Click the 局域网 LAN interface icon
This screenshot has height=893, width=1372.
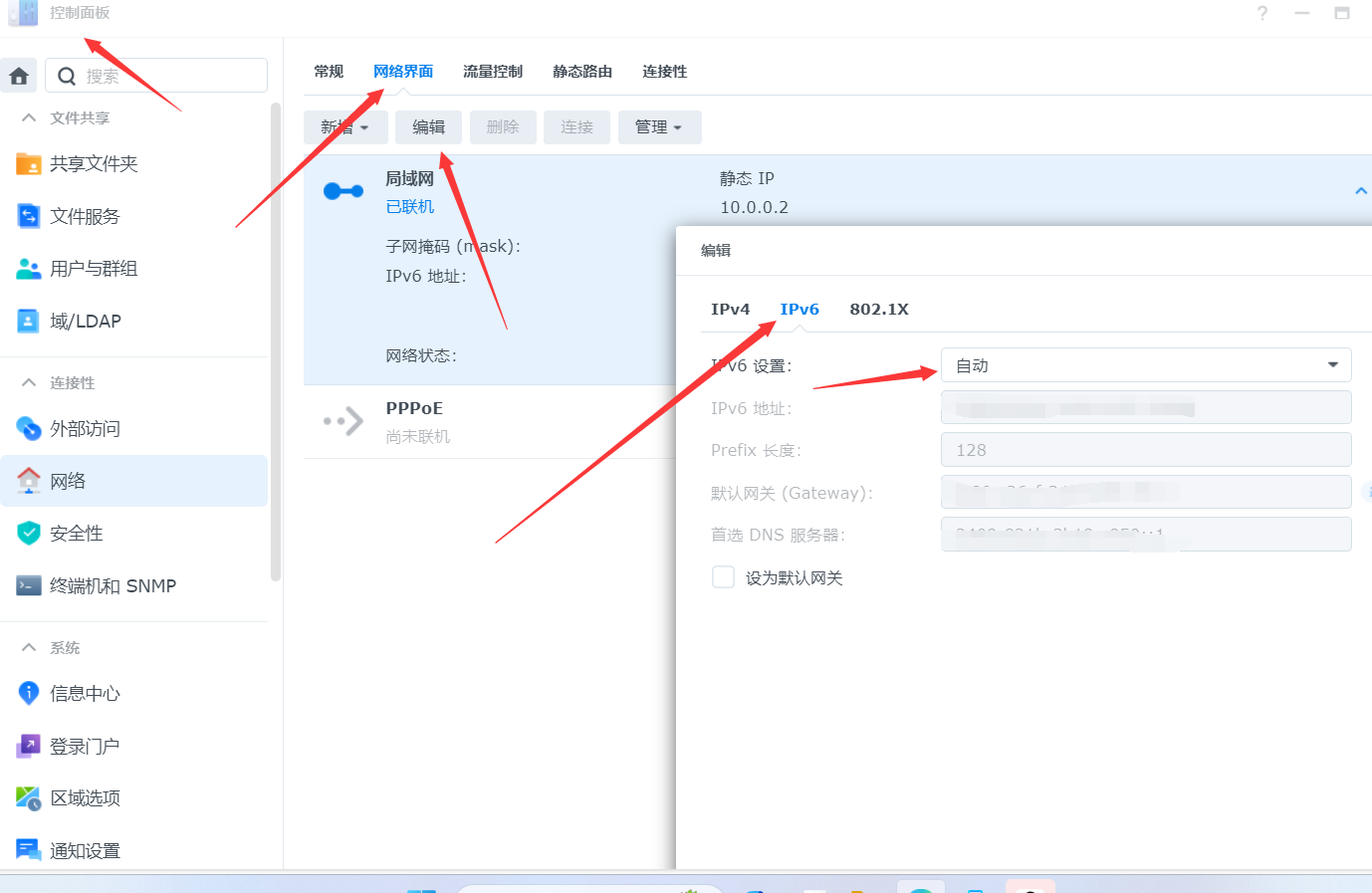[343, 191]
